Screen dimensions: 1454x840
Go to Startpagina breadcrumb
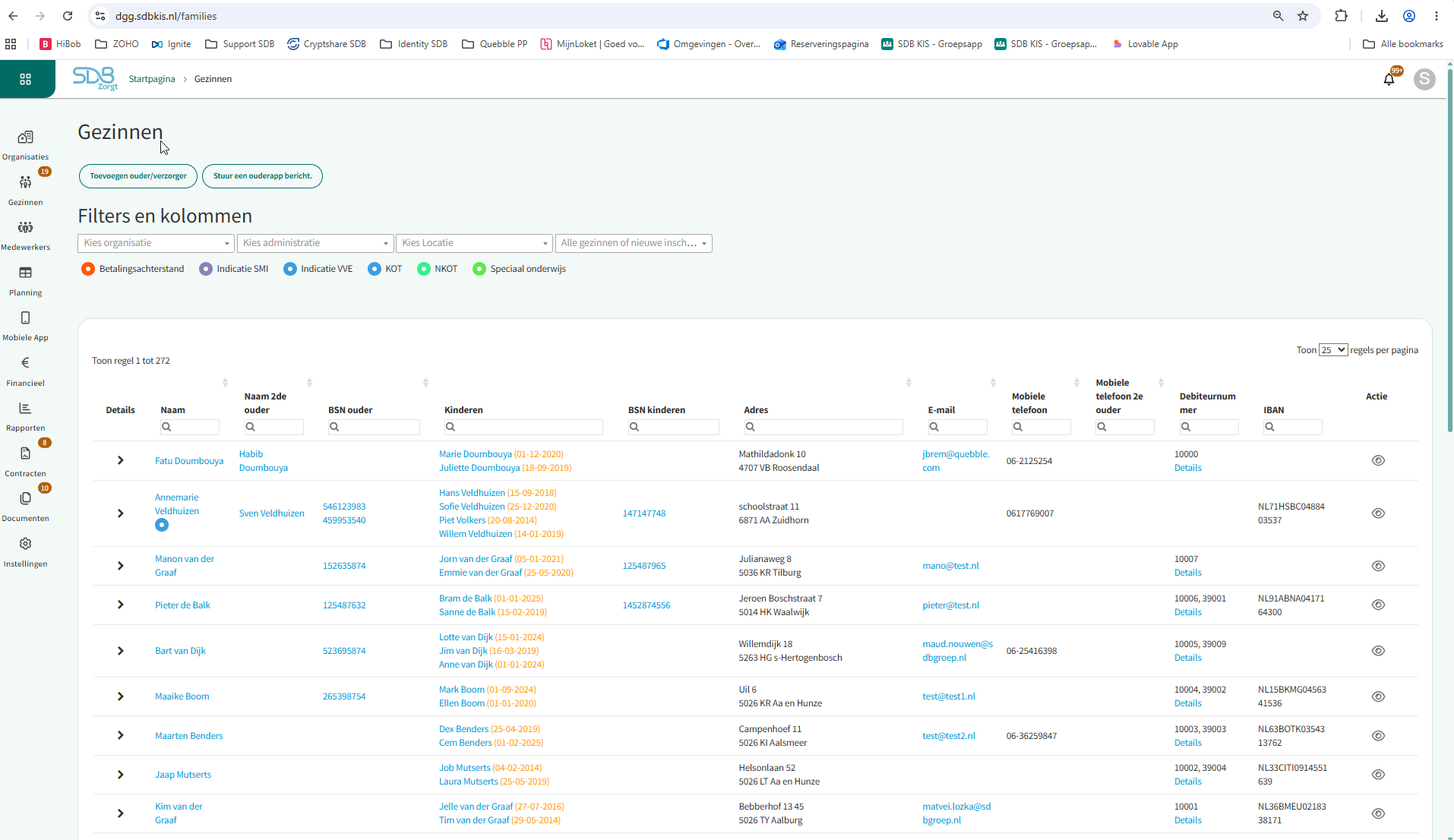pos(152,79)
